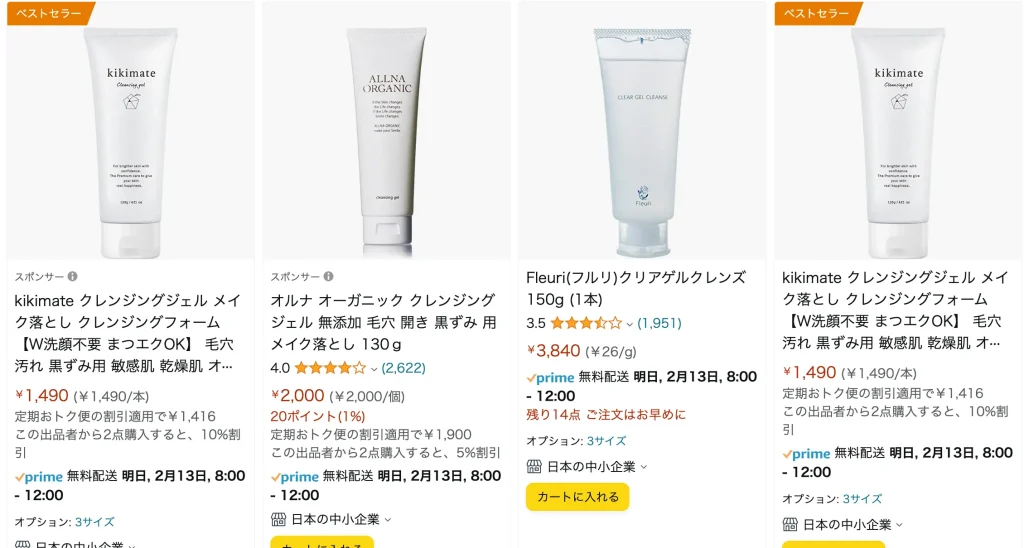
Task: Click sponsor info icon on ALLNA ORGANIC product
Action: pyautogui.click(x=328, y=276)
